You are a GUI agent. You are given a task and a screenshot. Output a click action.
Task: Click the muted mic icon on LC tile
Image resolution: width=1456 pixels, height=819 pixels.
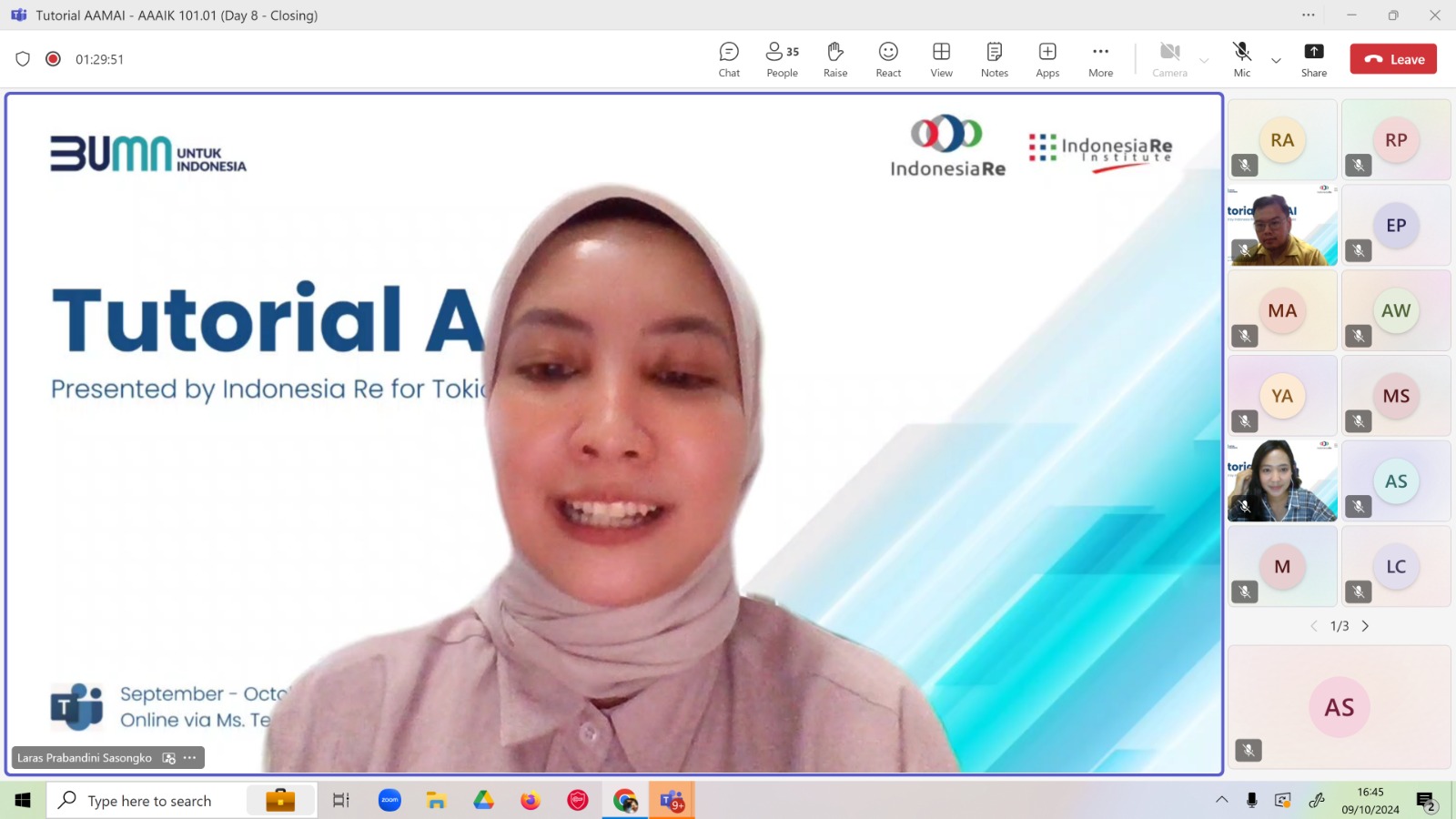click(x=1358, y=591)
